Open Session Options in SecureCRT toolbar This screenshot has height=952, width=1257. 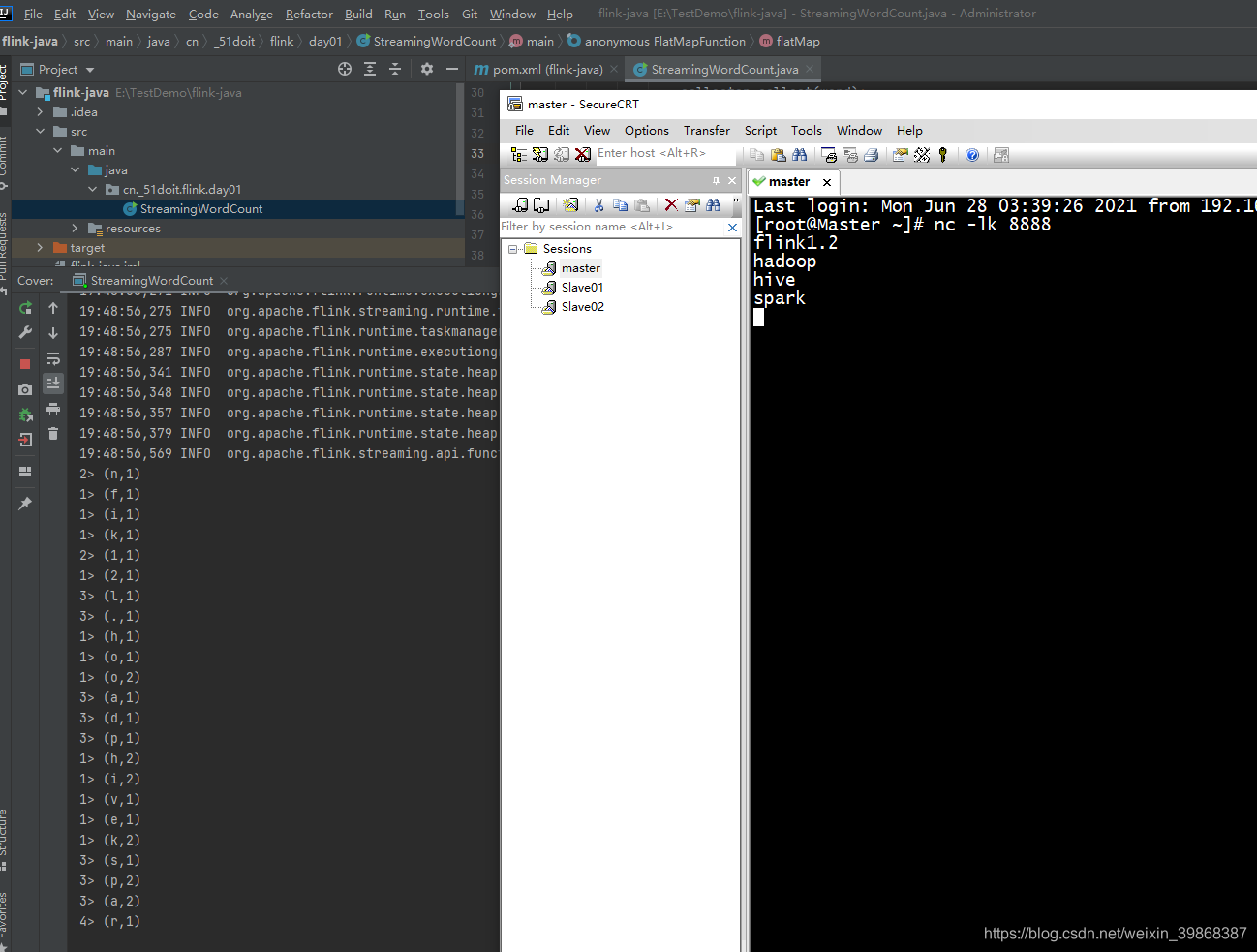coord(900,154)
